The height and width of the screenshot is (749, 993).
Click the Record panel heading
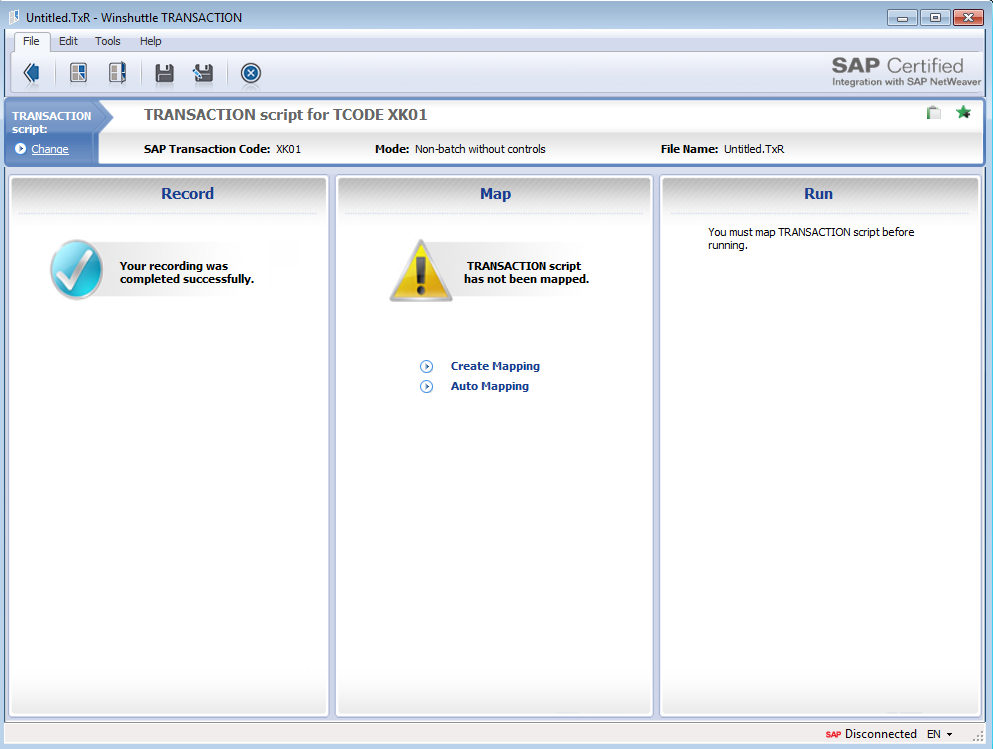point(187,194)
